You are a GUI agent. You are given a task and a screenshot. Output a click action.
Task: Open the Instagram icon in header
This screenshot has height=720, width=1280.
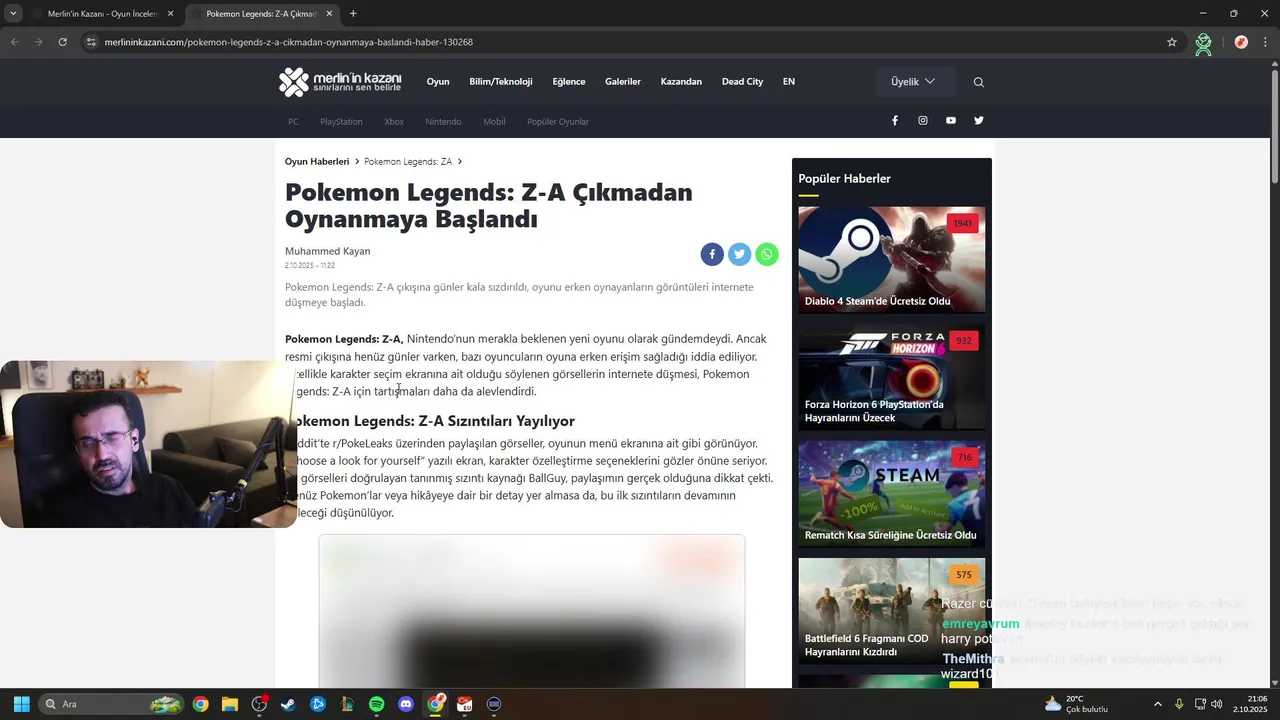[923, 120]
